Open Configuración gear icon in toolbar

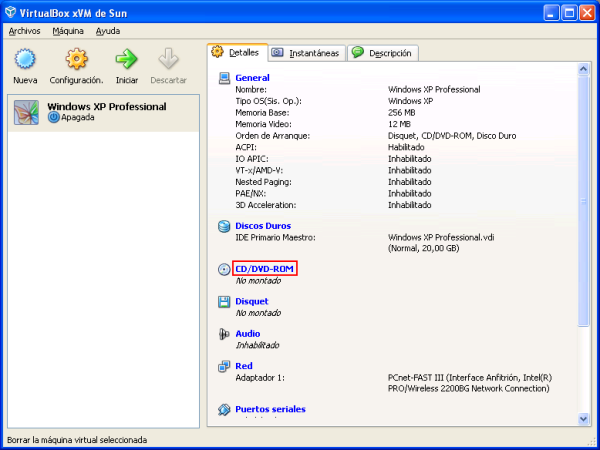(x=76, y=60)
